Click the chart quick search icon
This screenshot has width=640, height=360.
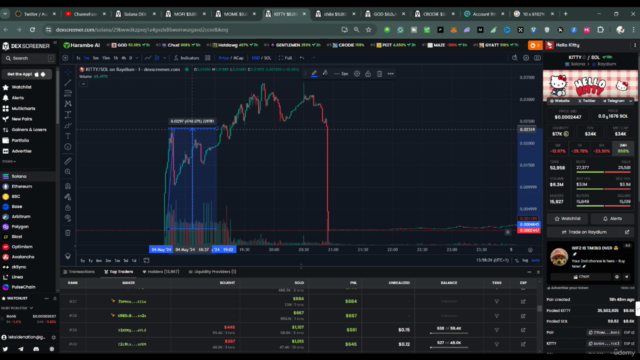click(515, 58)
